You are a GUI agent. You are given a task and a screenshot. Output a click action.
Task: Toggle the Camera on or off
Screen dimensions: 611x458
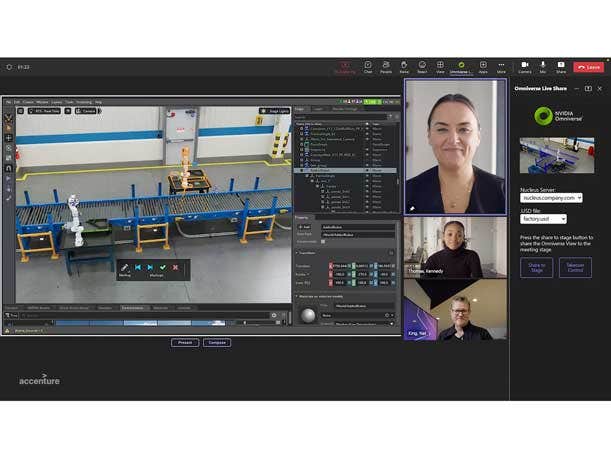click(525, 66)
